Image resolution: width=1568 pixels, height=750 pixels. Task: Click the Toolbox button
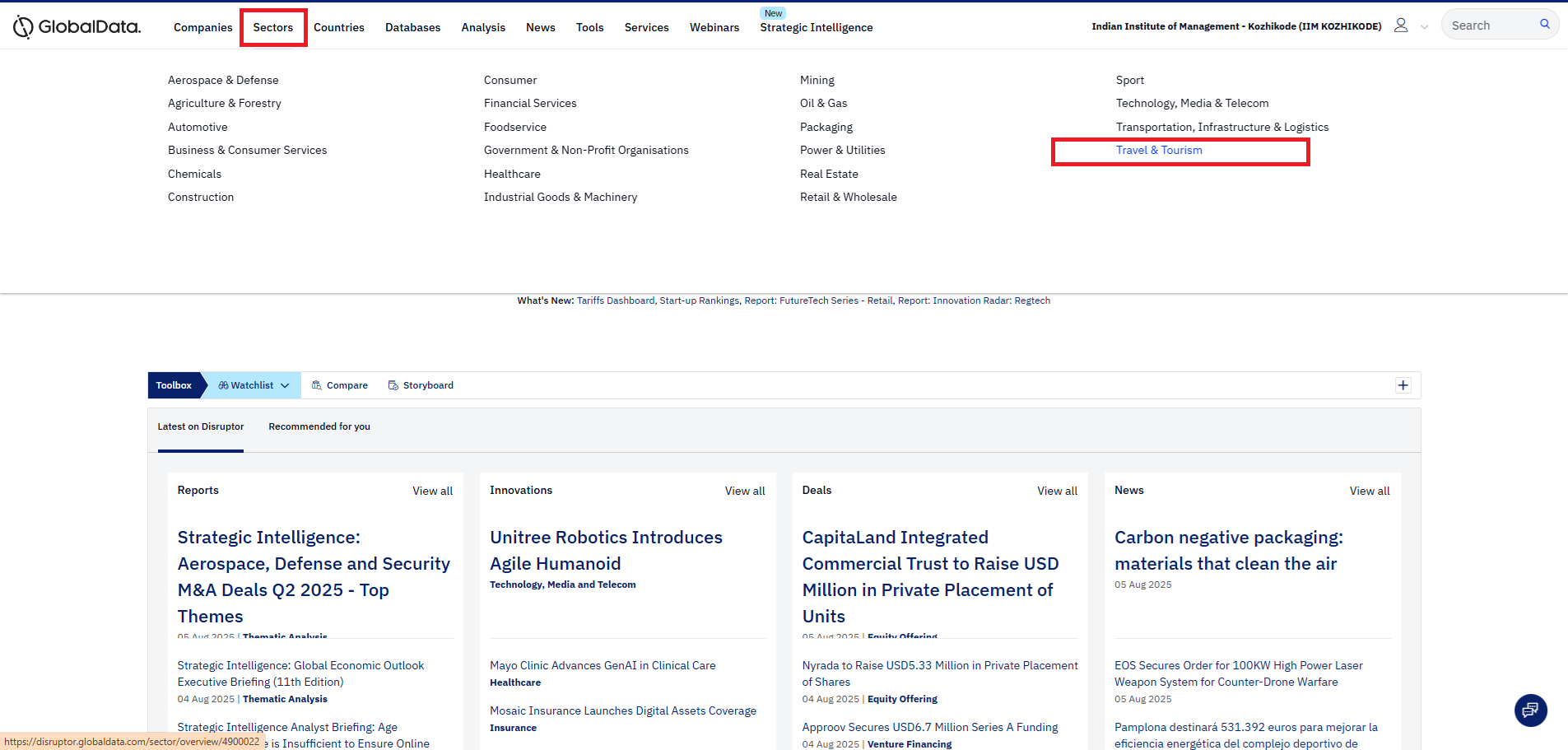click(174, 385)
